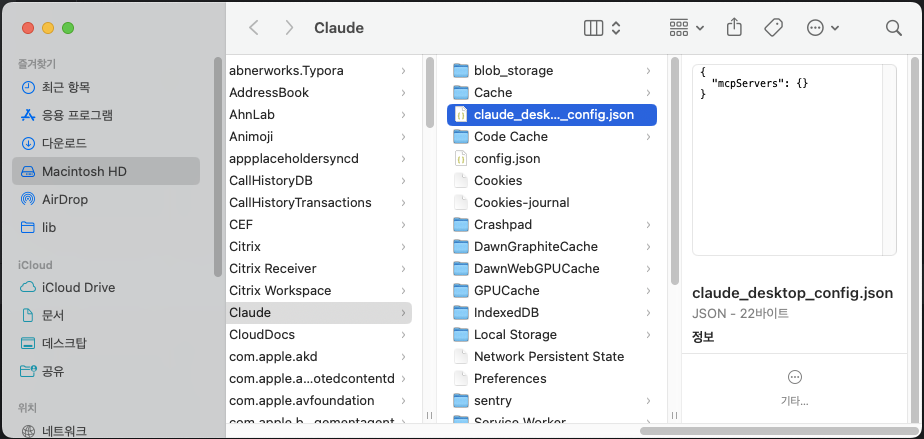Image resolution: width=924 pixels, height=439 pixels.
Task: Select the appplaceholdersyncd row
Action: (319, 159)
